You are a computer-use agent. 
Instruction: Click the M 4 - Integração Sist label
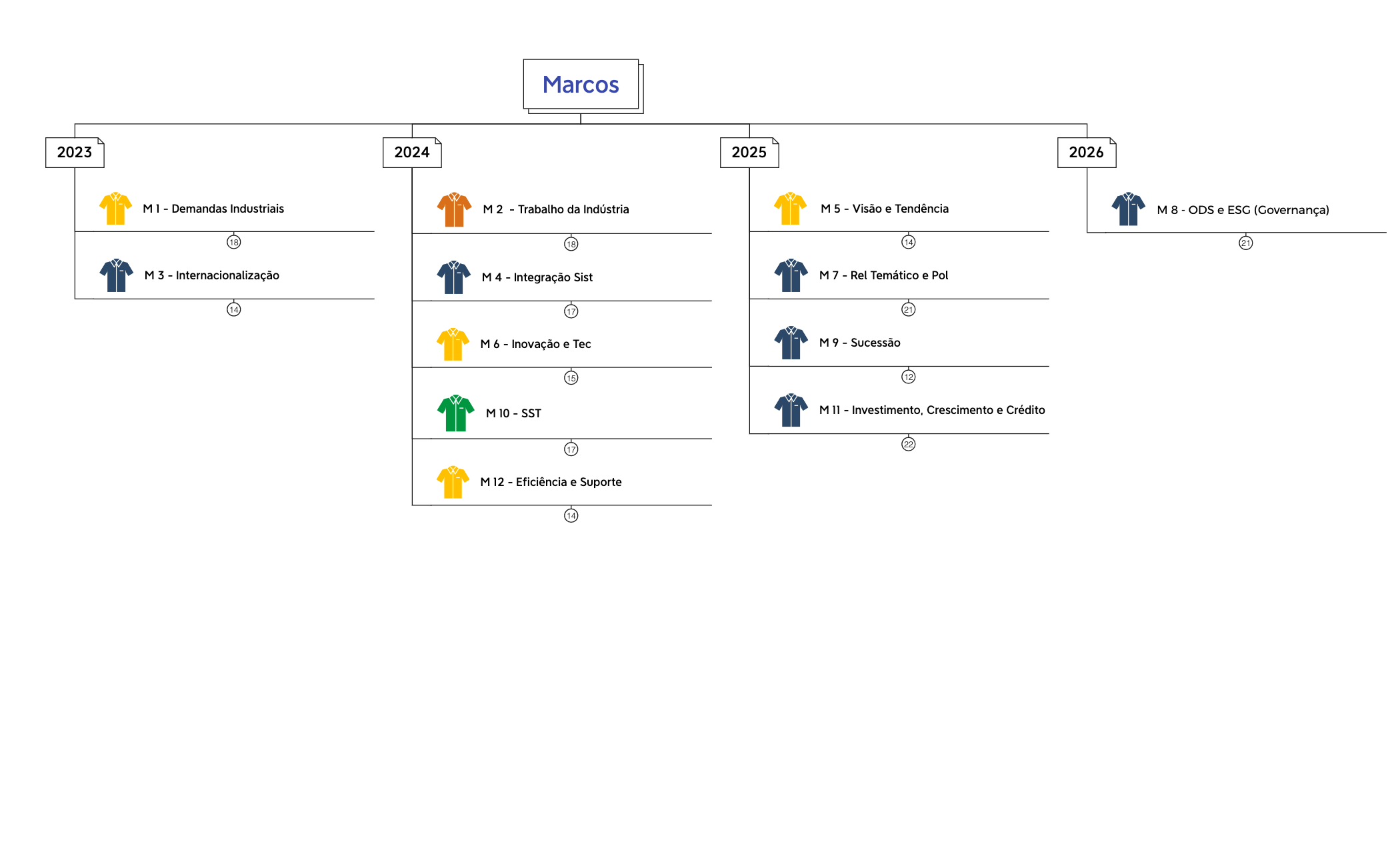[537, 277]
